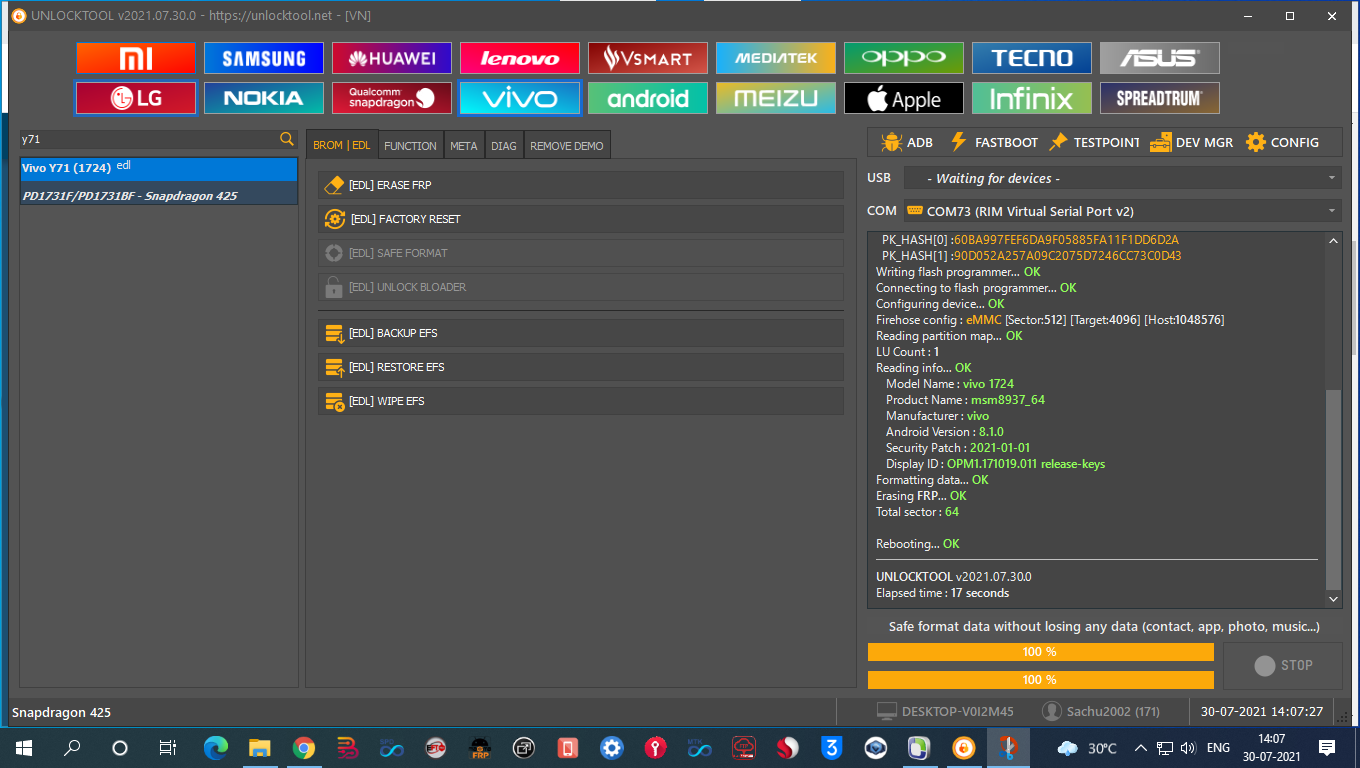
Task: Click the log scroll-up arrow
Action: tap(1333, 240)
